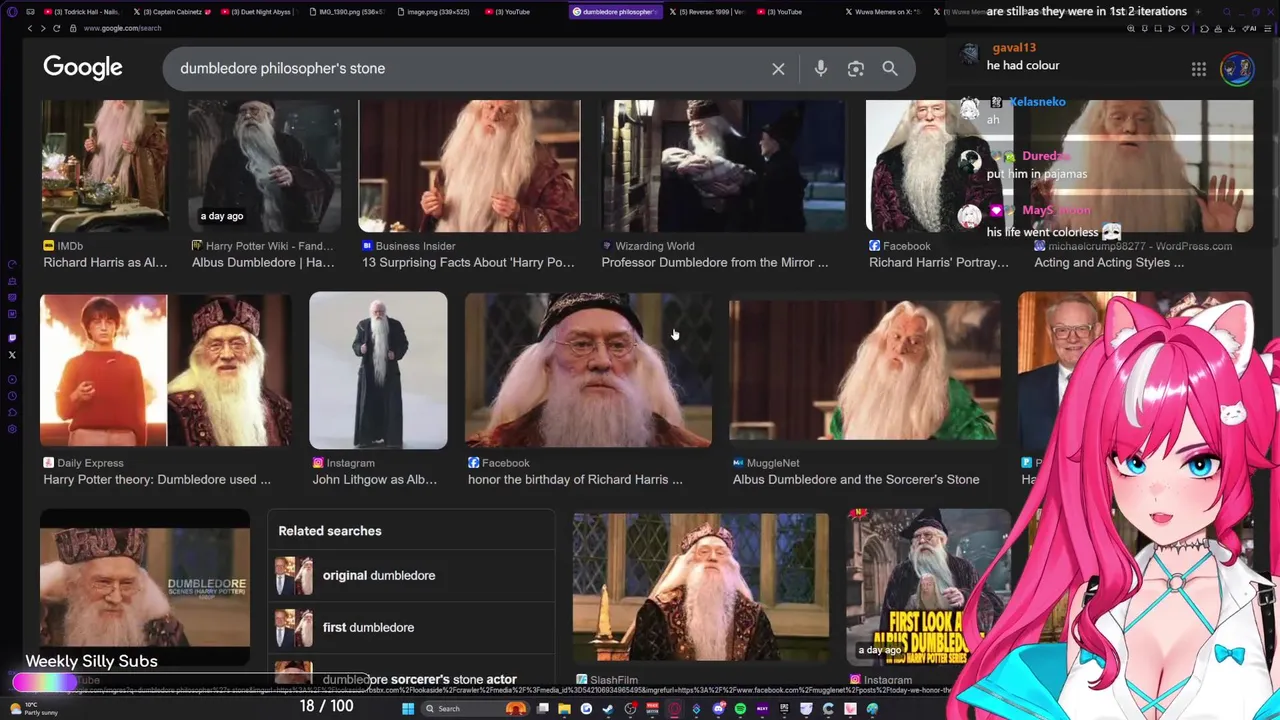Open the MuggleNet Sorcerer's Stone image
Viewport: 1280px width, 720px height.
point(863,369)
